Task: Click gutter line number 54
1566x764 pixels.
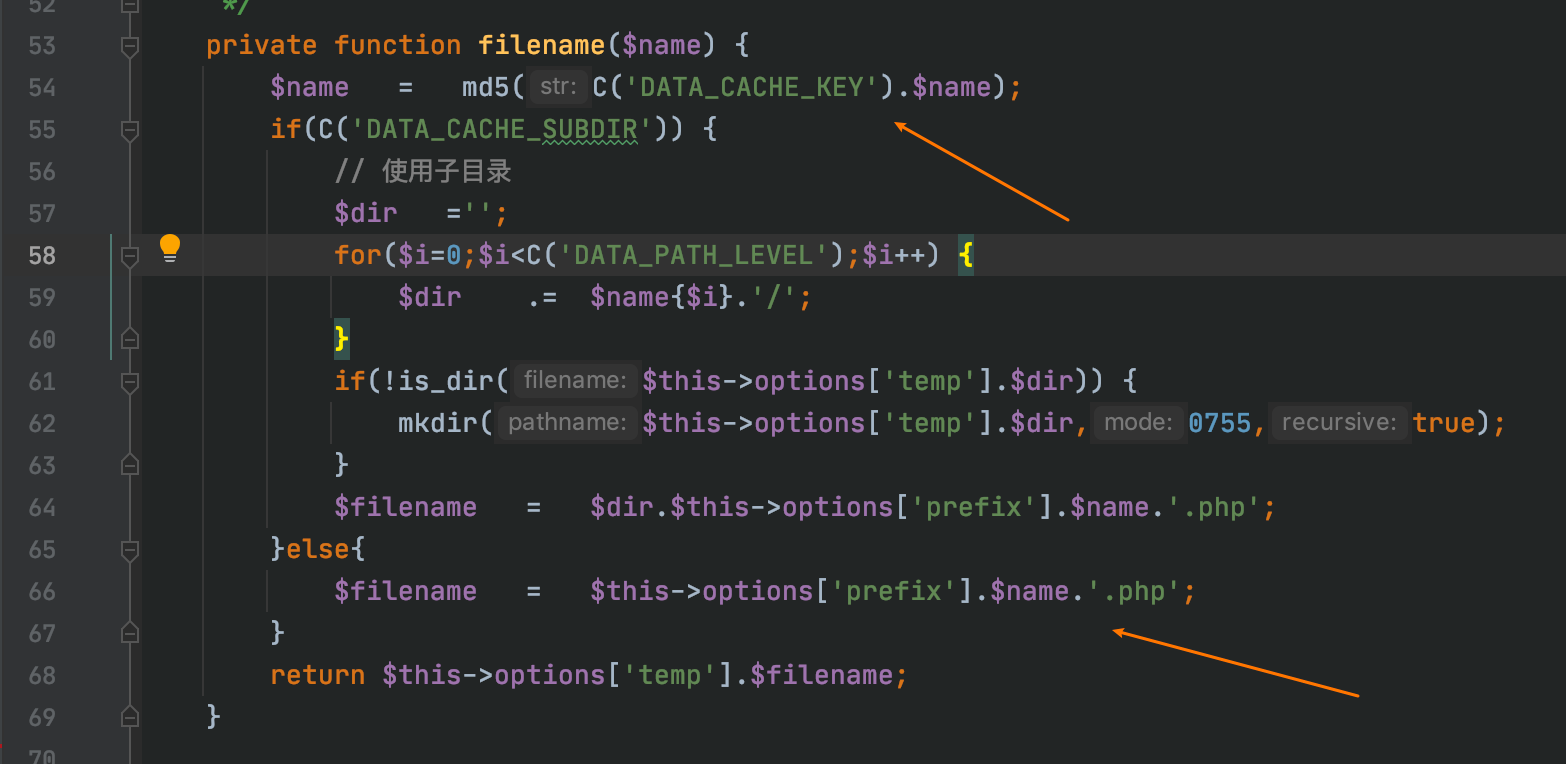Action: 42,88
